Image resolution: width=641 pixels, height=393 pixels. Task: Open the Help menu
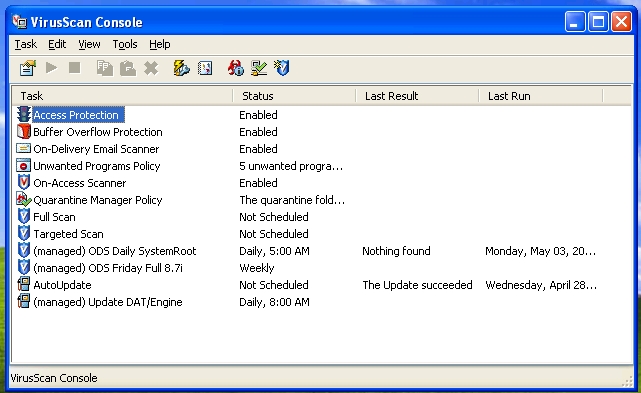[159, 44]
